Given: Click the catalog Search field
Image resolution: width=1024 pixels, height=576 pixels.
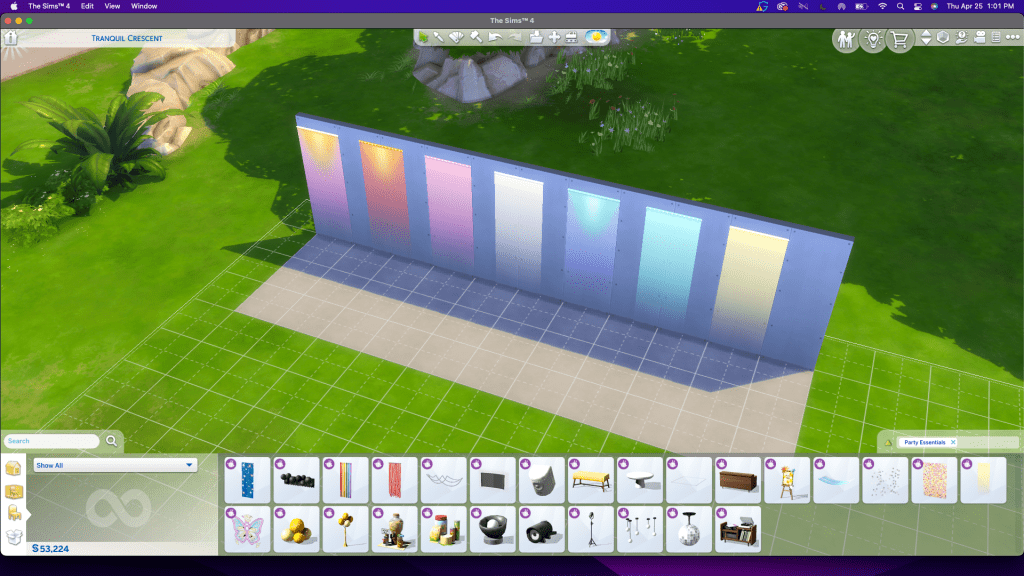Looking at the screenshot, I should coord(52,441).
